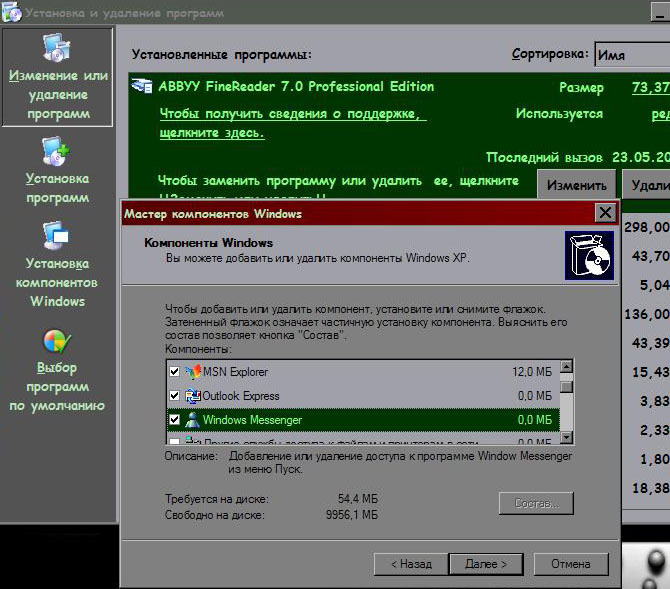Click the Свободно на диске value 9956,1 МБ
This screenshot has height=589, width=670.
(x=352, y=515)
